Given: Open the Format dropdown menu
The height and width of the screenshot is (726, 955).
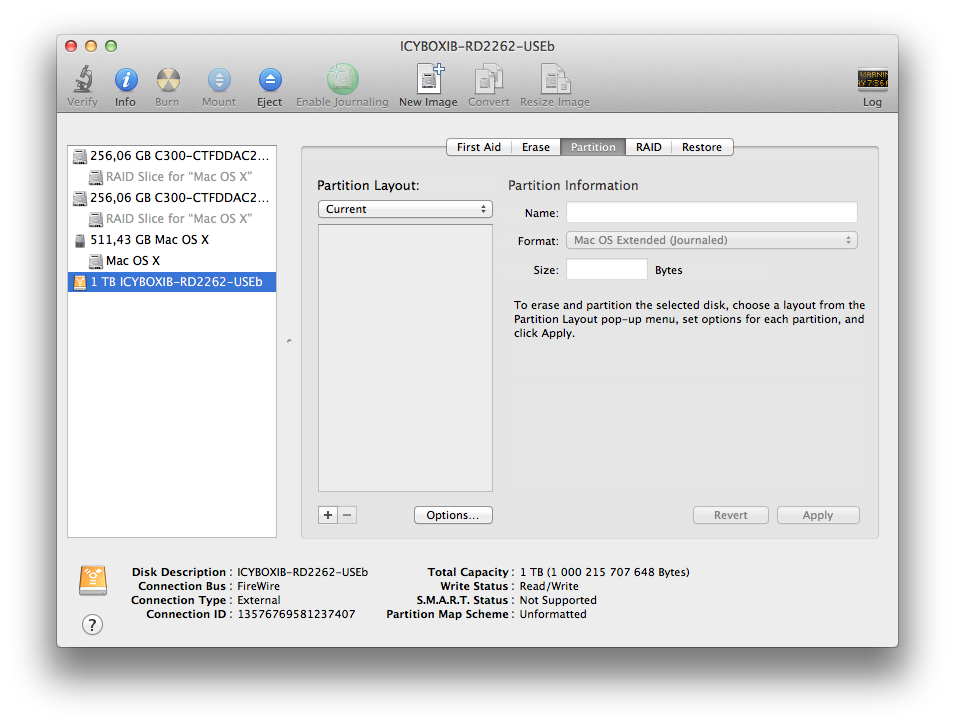Looking at the screenshot, I should click(x=712, y=241).
